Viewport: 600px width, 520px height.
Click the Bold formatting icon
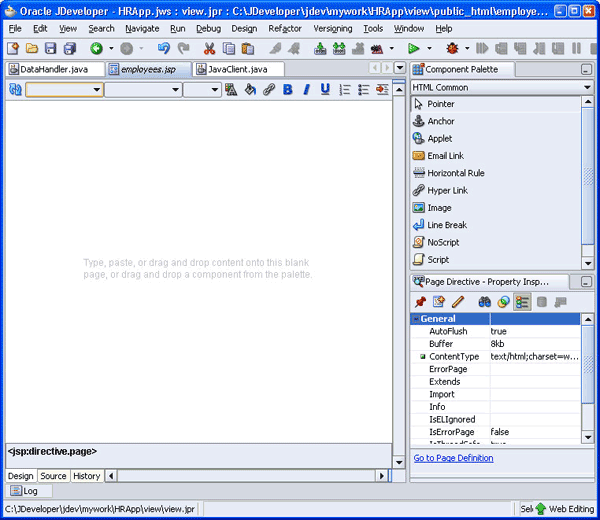(x=288, y=90)
